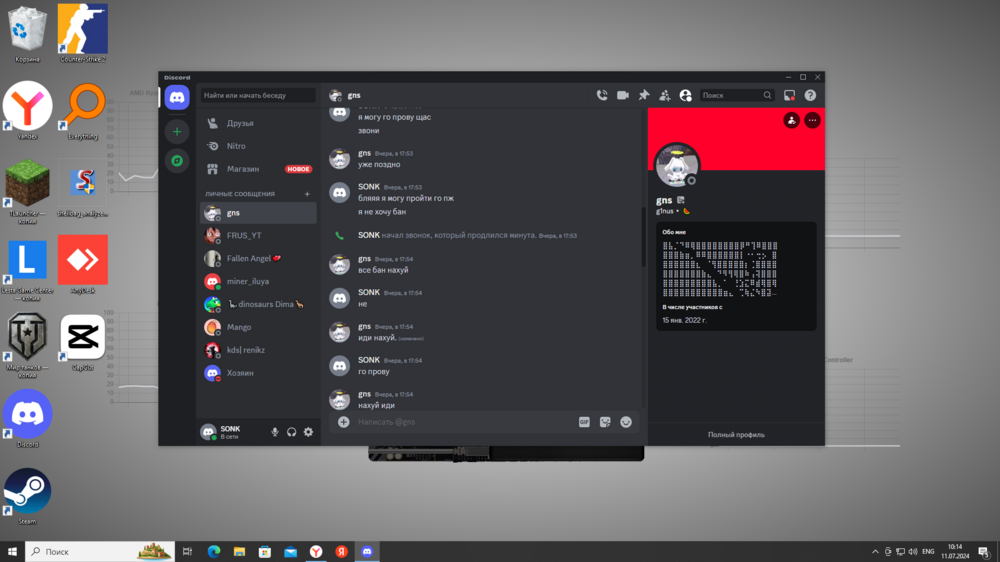Image resolution: width=1000 pixels, height=562 pixels.
Task: Open Discord desktop shortcut
Action: [x=27, y=418]
